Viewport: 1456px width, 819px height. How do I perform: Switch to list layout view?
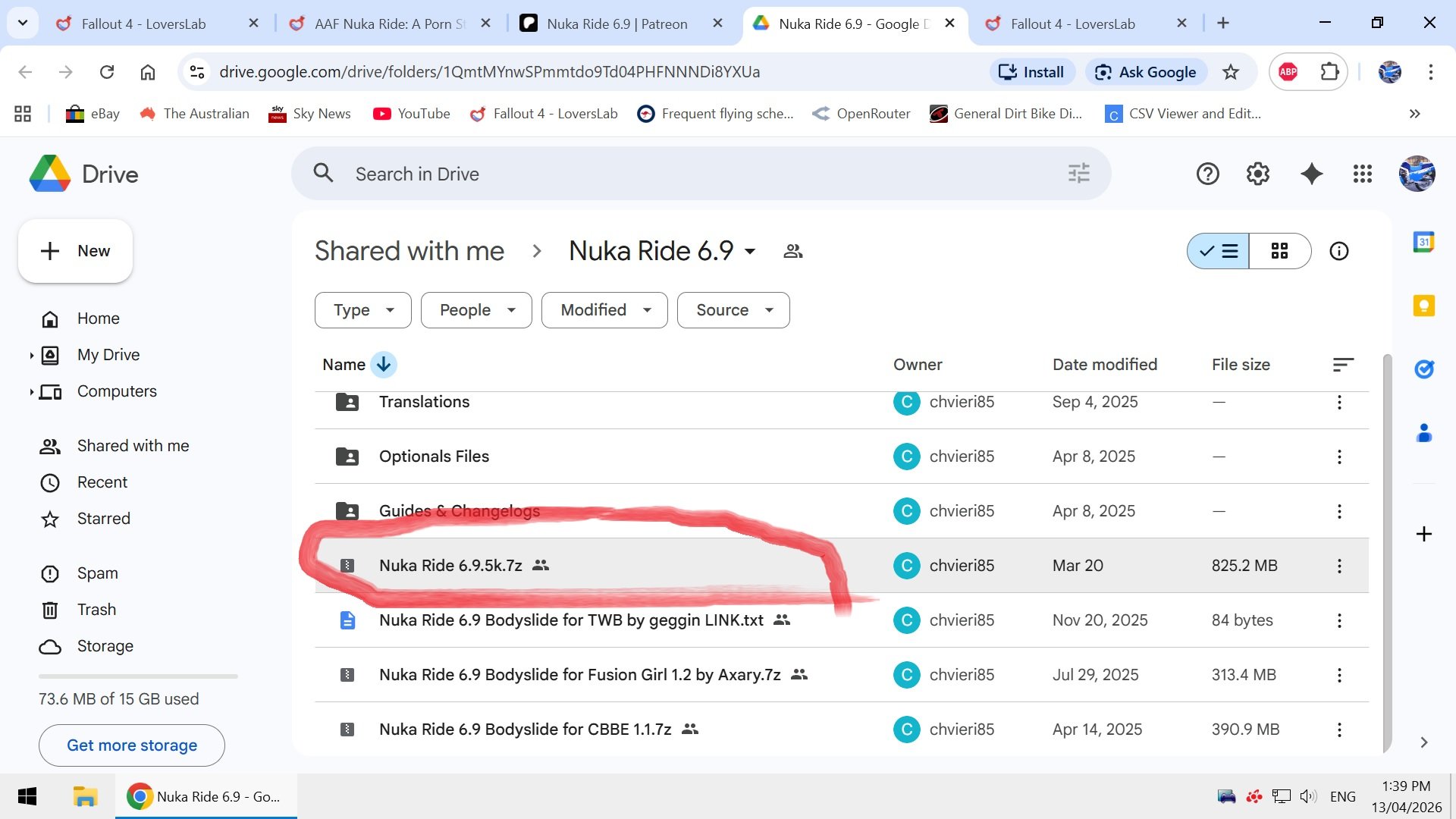pos(1219,251)
